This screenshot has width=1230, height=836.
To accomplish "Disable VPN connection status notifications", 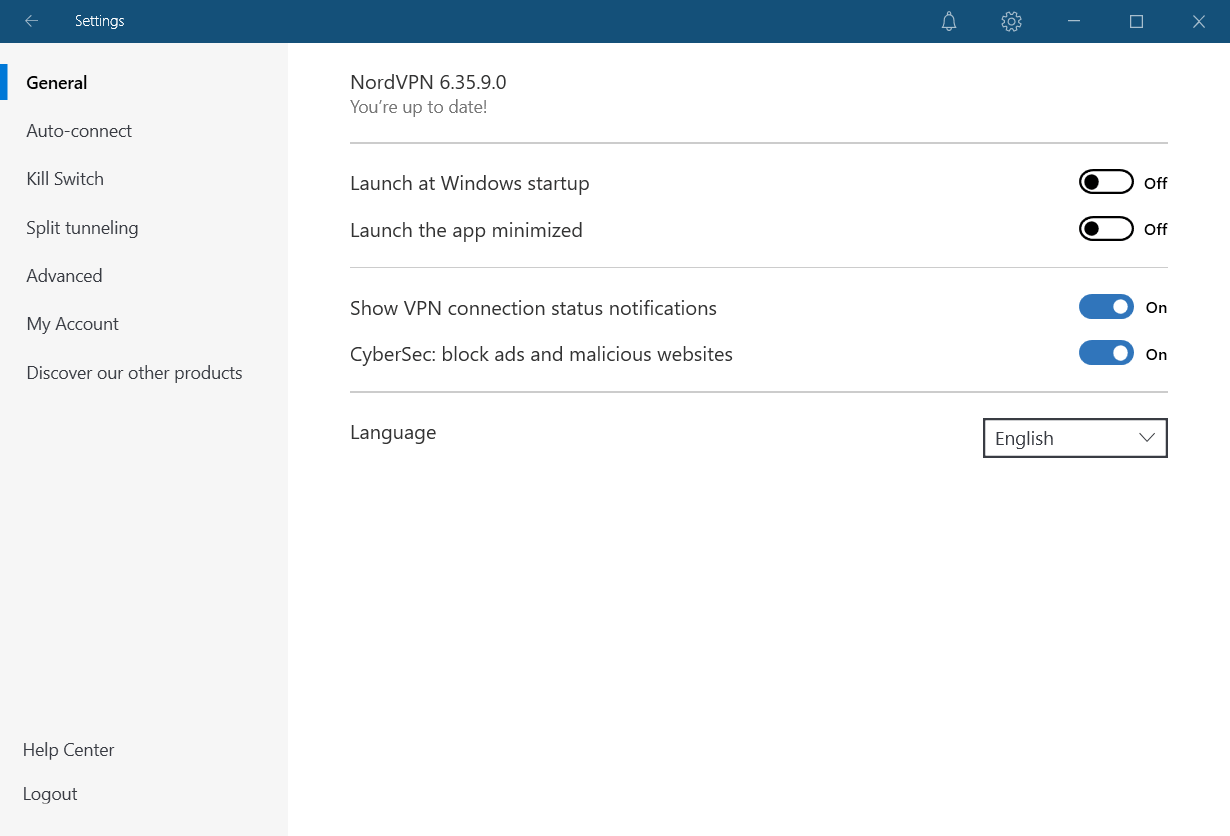I will [x=1106, y=307].
